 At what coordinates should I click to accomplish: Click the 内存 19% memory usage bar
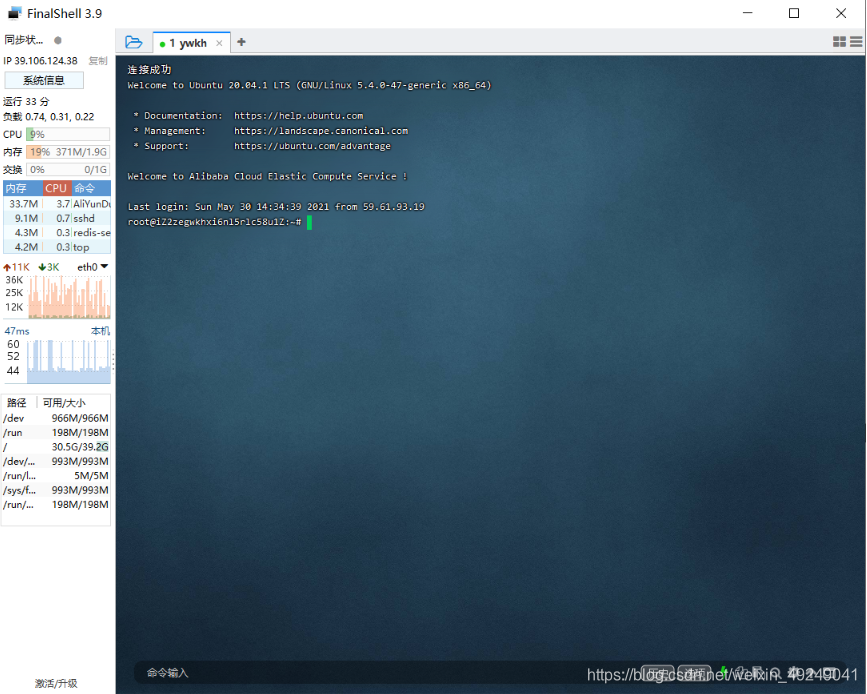68,152
